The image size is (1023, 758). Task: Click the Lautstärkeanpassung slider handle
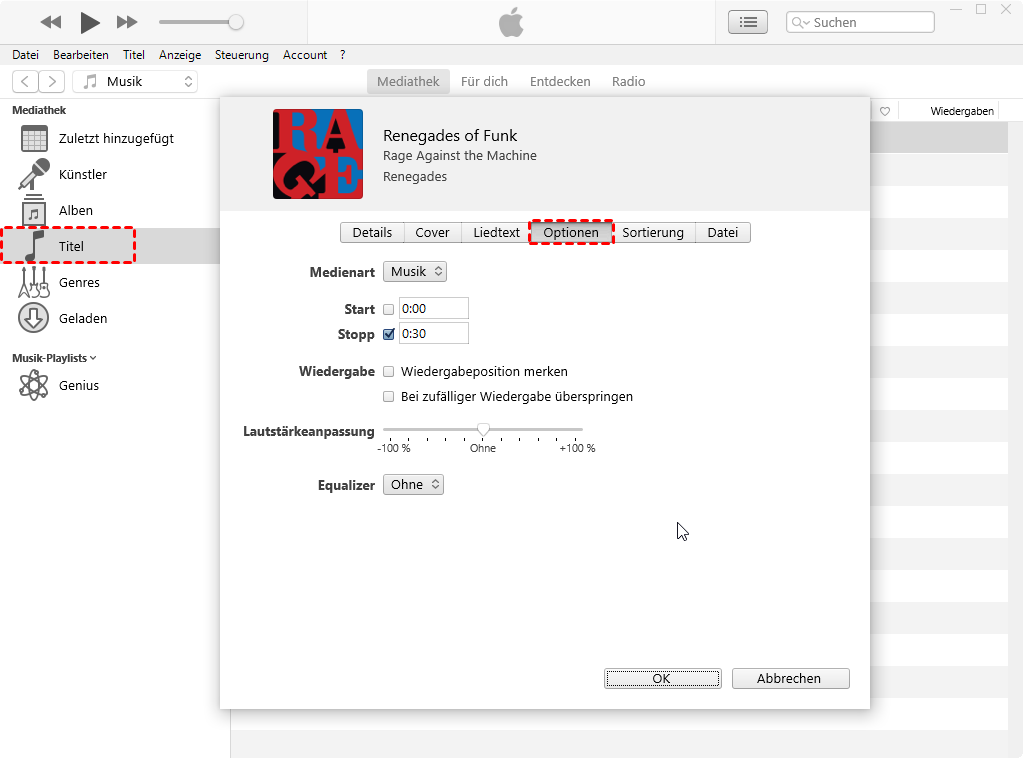(483, 429)
